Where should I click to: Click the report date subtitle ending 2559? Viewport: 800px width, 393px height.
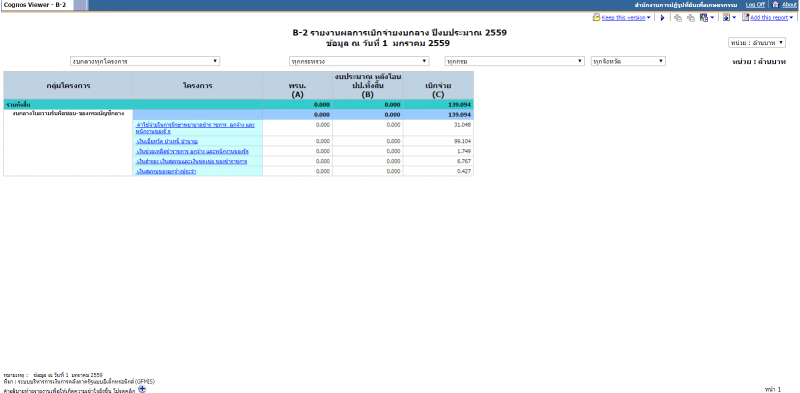point(387,43)
